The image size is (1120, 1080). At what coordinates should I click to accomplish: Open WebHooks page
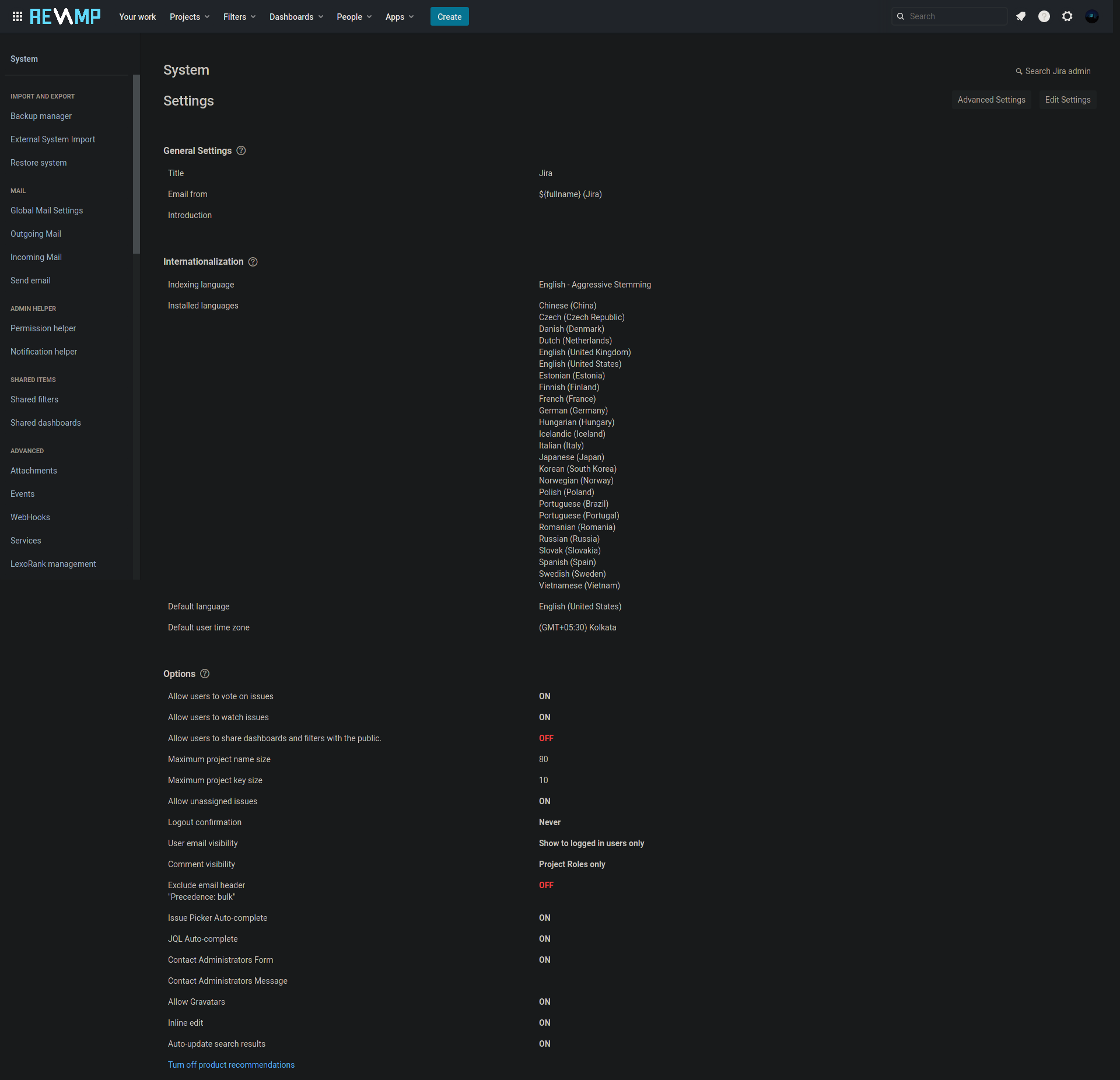click(x=30, y=517)
